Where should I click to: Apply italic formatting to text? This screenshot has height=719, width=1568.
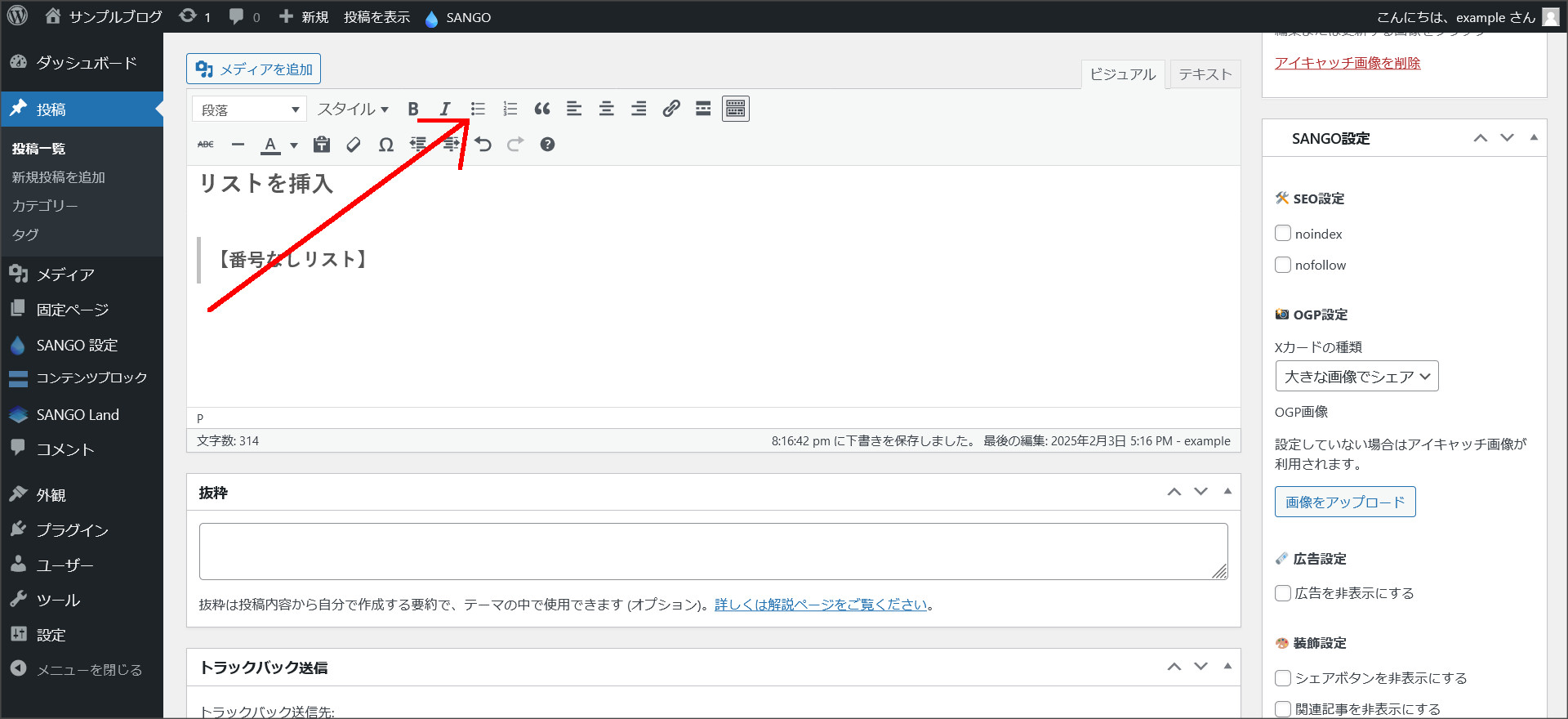(445, 109)
